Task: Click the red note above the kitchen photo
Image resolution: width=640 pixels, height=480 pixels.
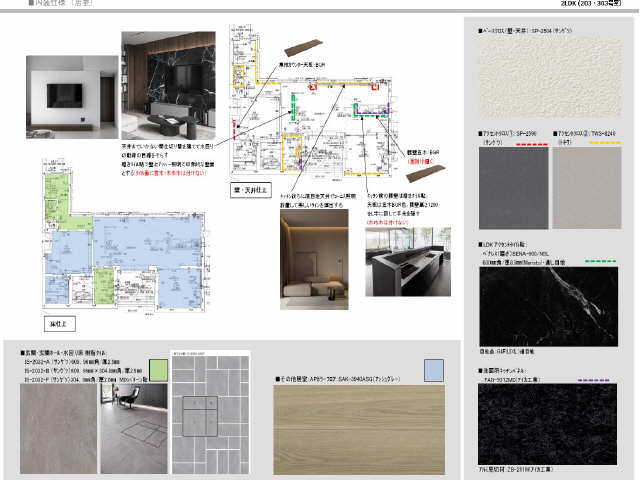Action: (387, 222)
